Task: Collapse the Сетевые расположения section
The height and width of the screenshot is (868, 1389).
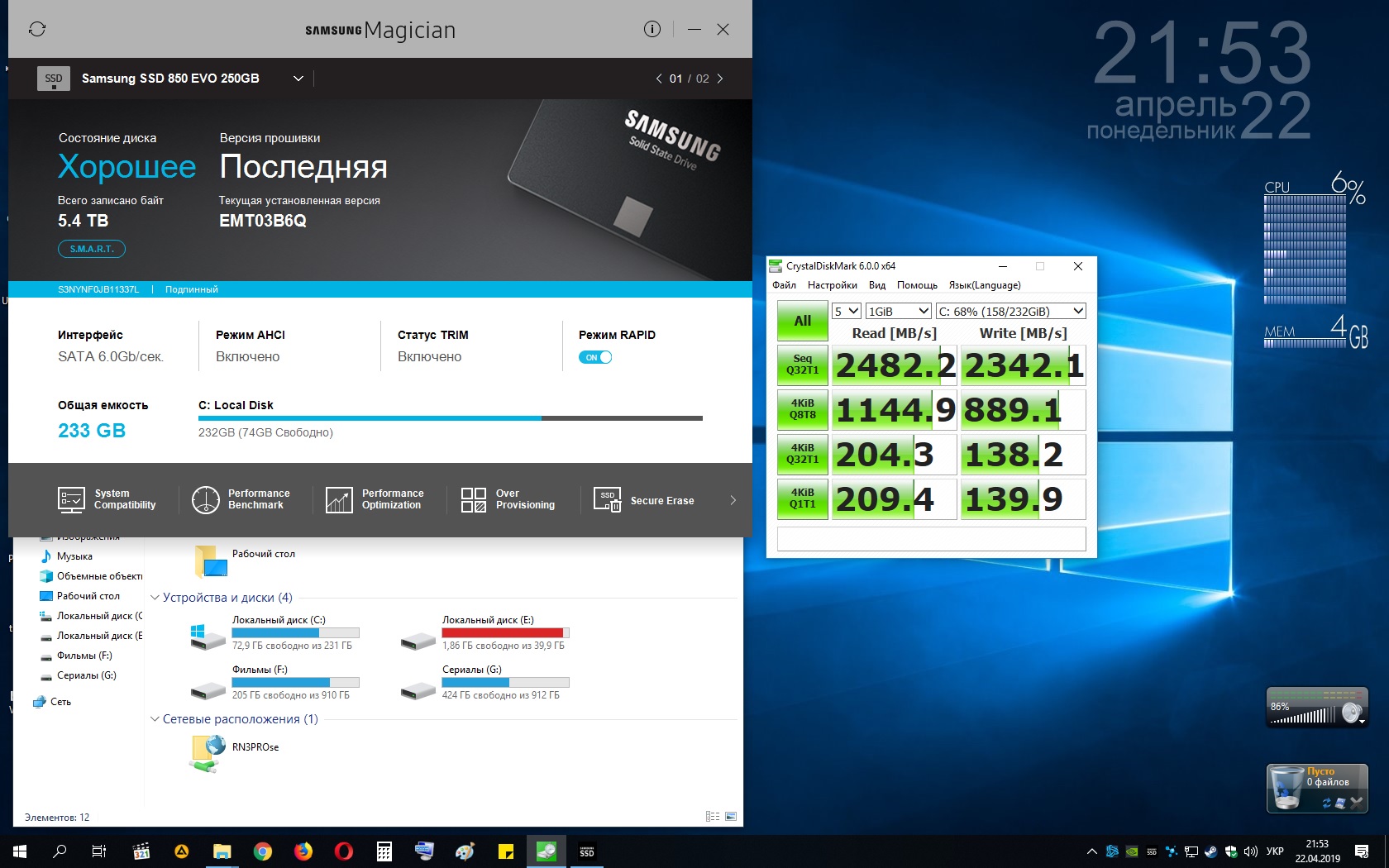Action: coord(155,719)
